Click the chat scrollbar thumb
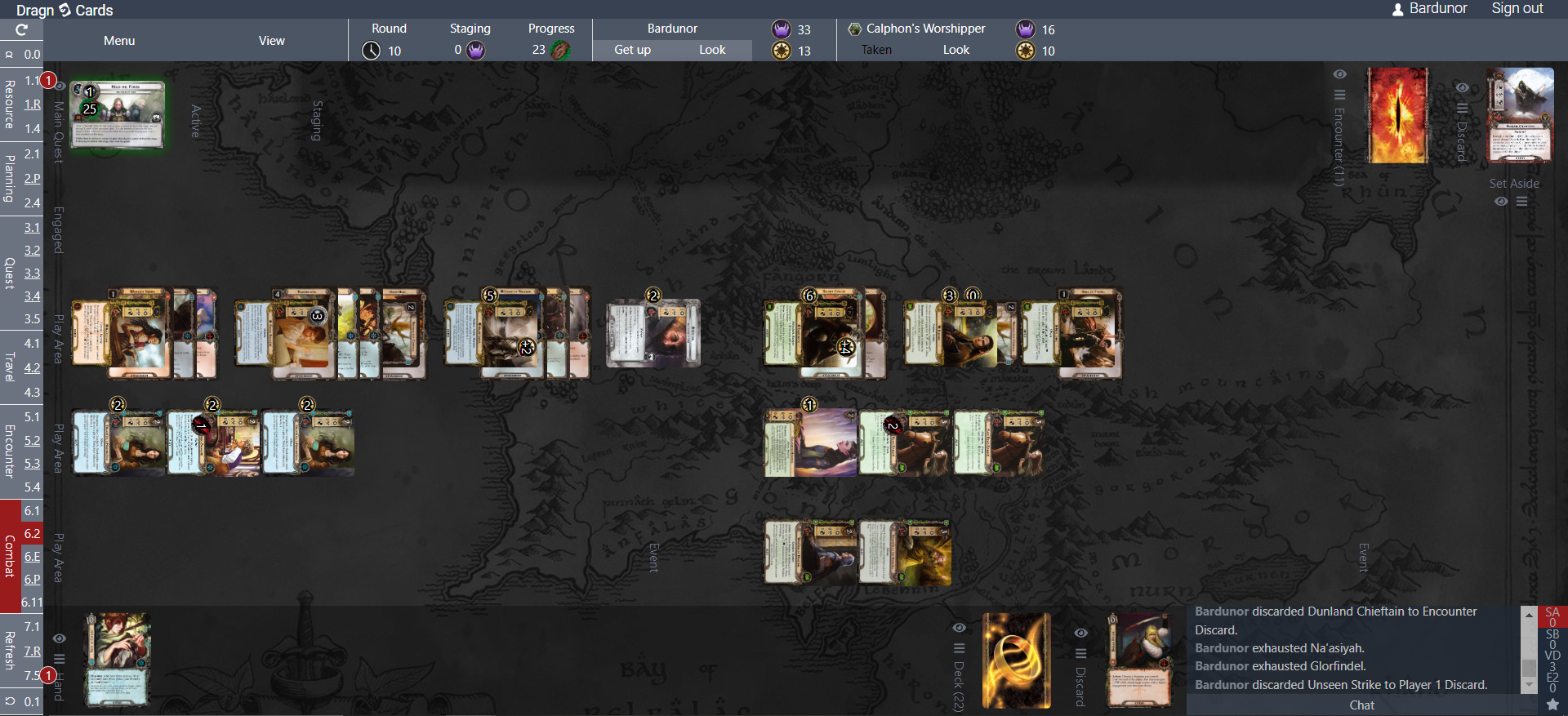The height and width of the screenshot is (716, 1568). [x=1529, y=667]
